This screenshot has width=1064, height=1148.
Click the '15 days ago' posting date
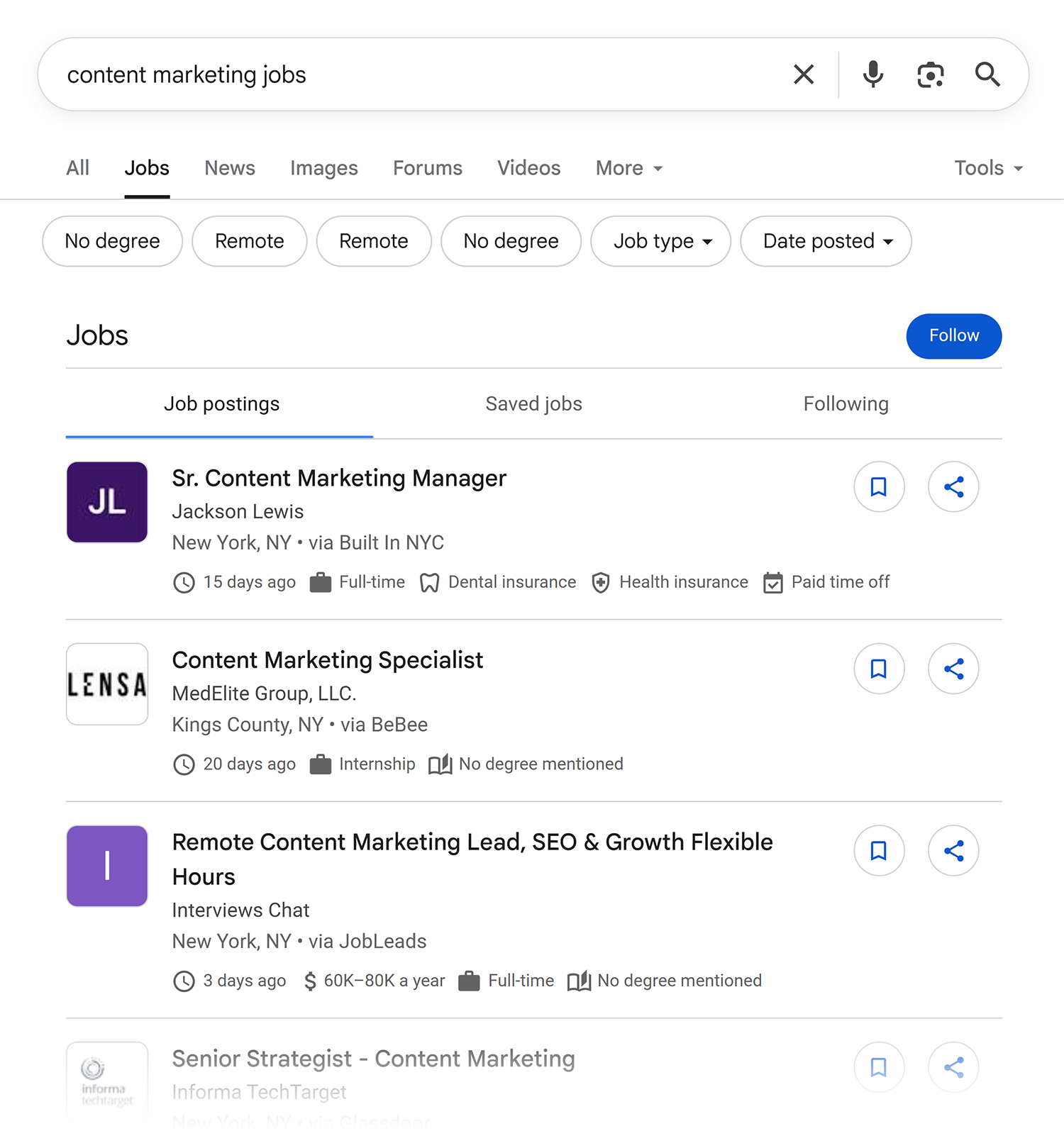[250, 582]
